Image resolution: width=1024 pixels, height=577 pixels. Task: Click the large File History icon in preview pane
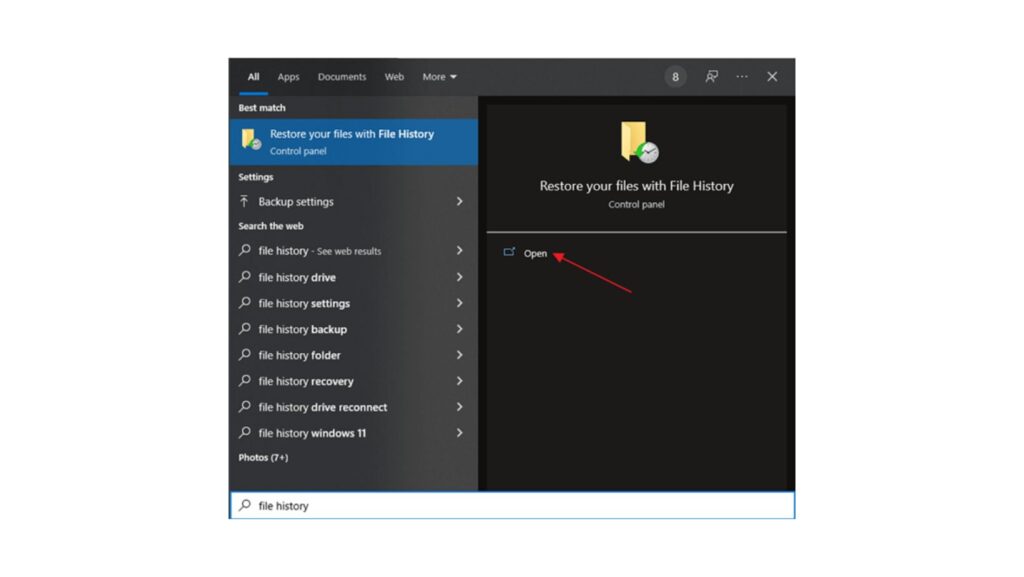(639, 142)
